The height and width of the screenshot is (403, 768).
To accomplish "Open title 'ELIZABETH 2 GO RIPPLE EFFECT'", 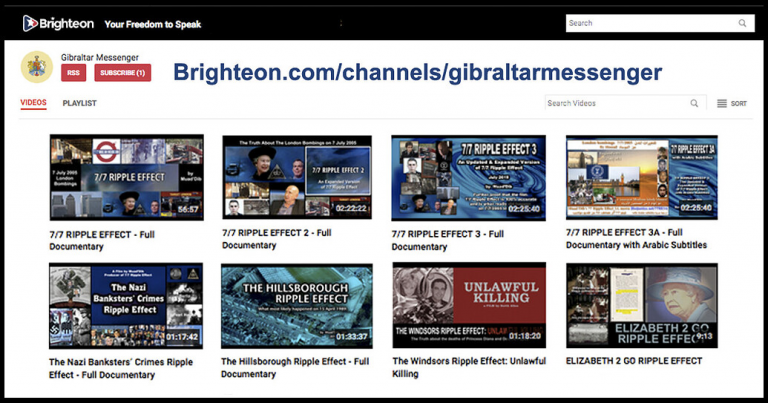I will click(x=634, y=361).
